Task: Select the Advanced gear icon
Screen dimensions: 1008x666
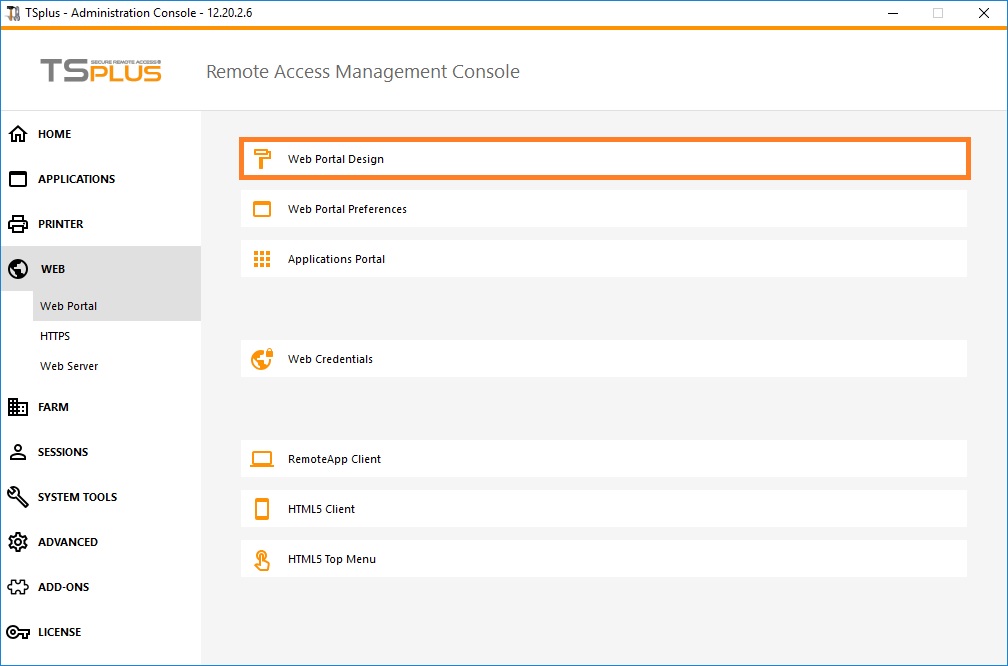Action: [x=18, y=542]
